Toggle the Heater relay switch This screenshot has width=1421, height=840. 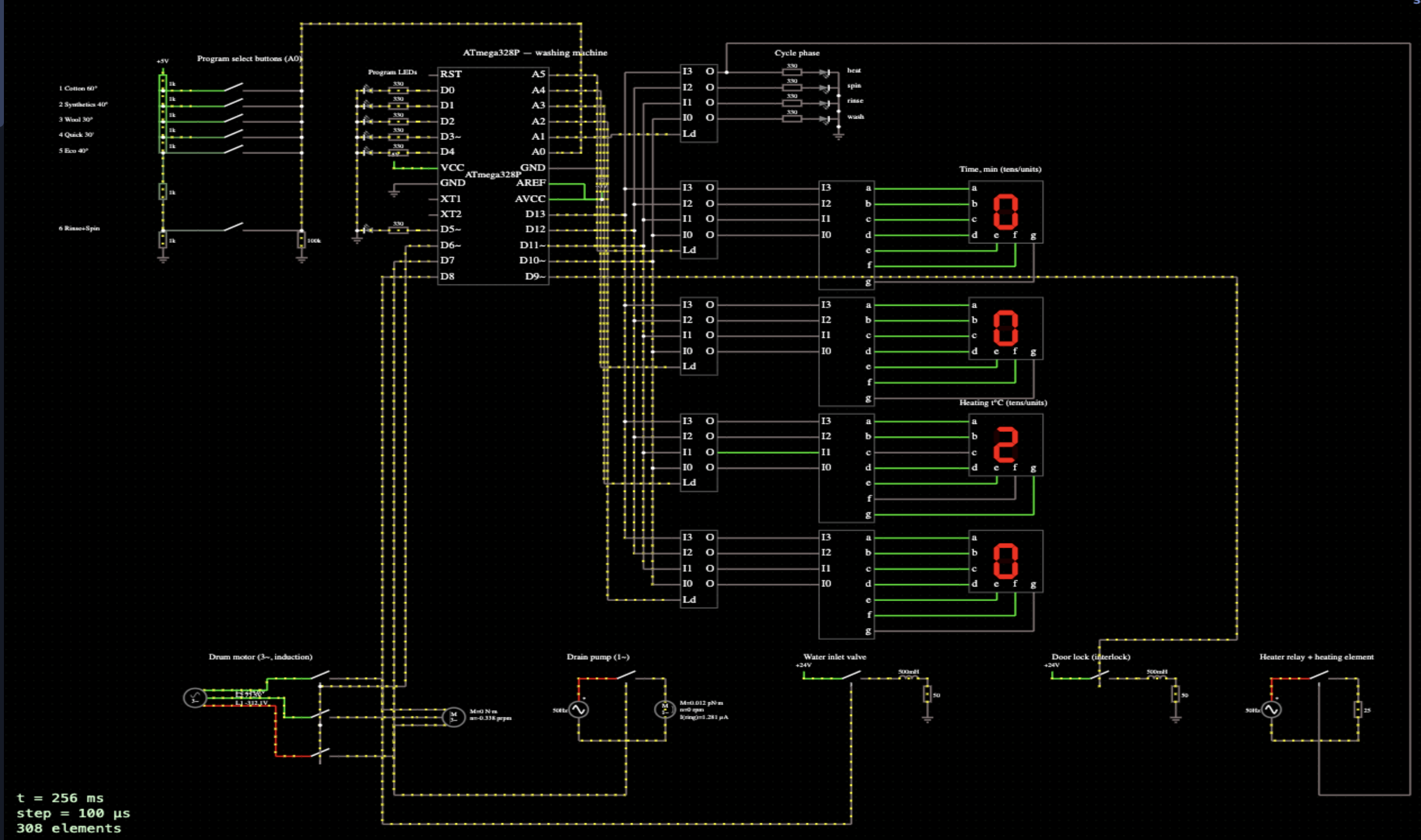(x=1319, y=675)
